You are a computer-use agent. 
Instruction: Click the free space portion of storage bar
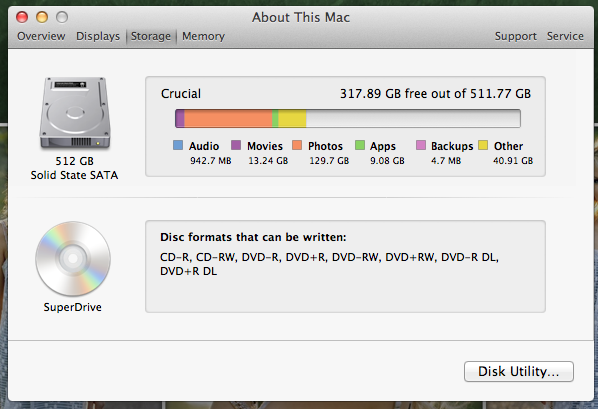[x=413, y=119]
